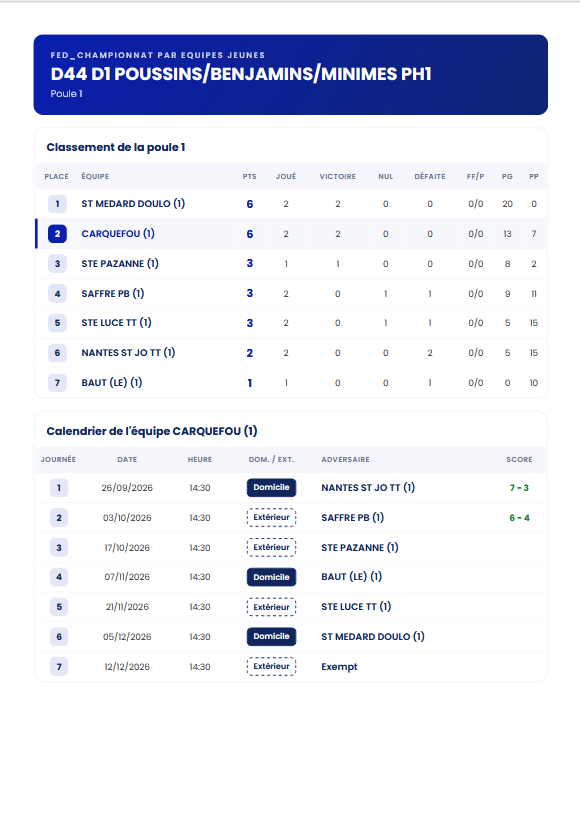Click opponent STE PAZANNE (1) in calendar
Screen dimensions: 580x820
pos(360,547)
